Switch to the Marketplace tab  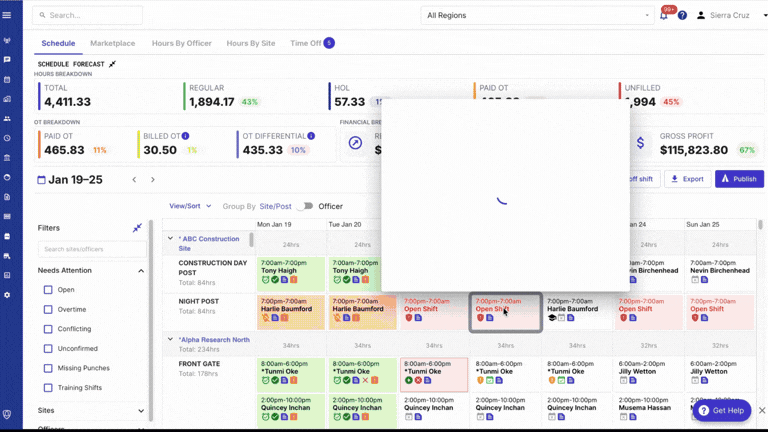(113, 43)
